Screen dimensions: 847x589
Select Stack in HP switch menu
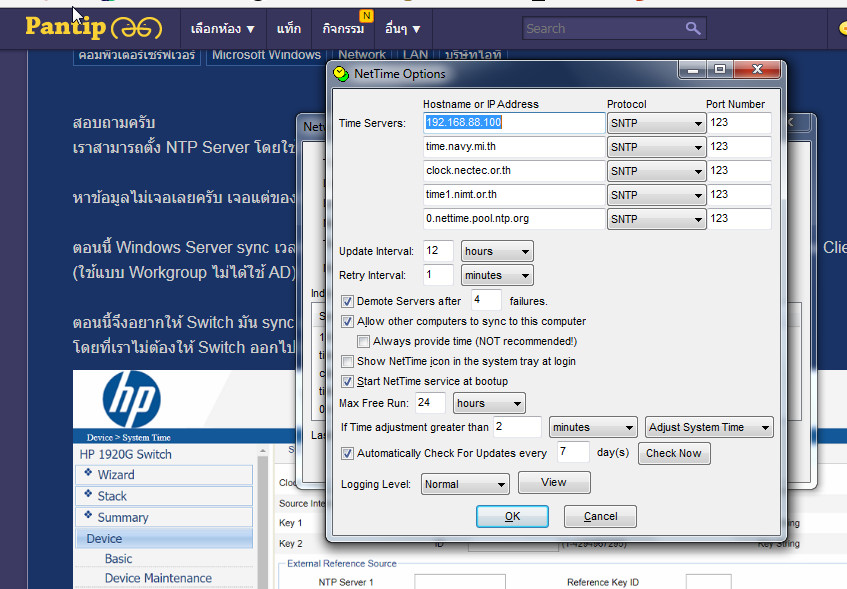coord(164,496)
